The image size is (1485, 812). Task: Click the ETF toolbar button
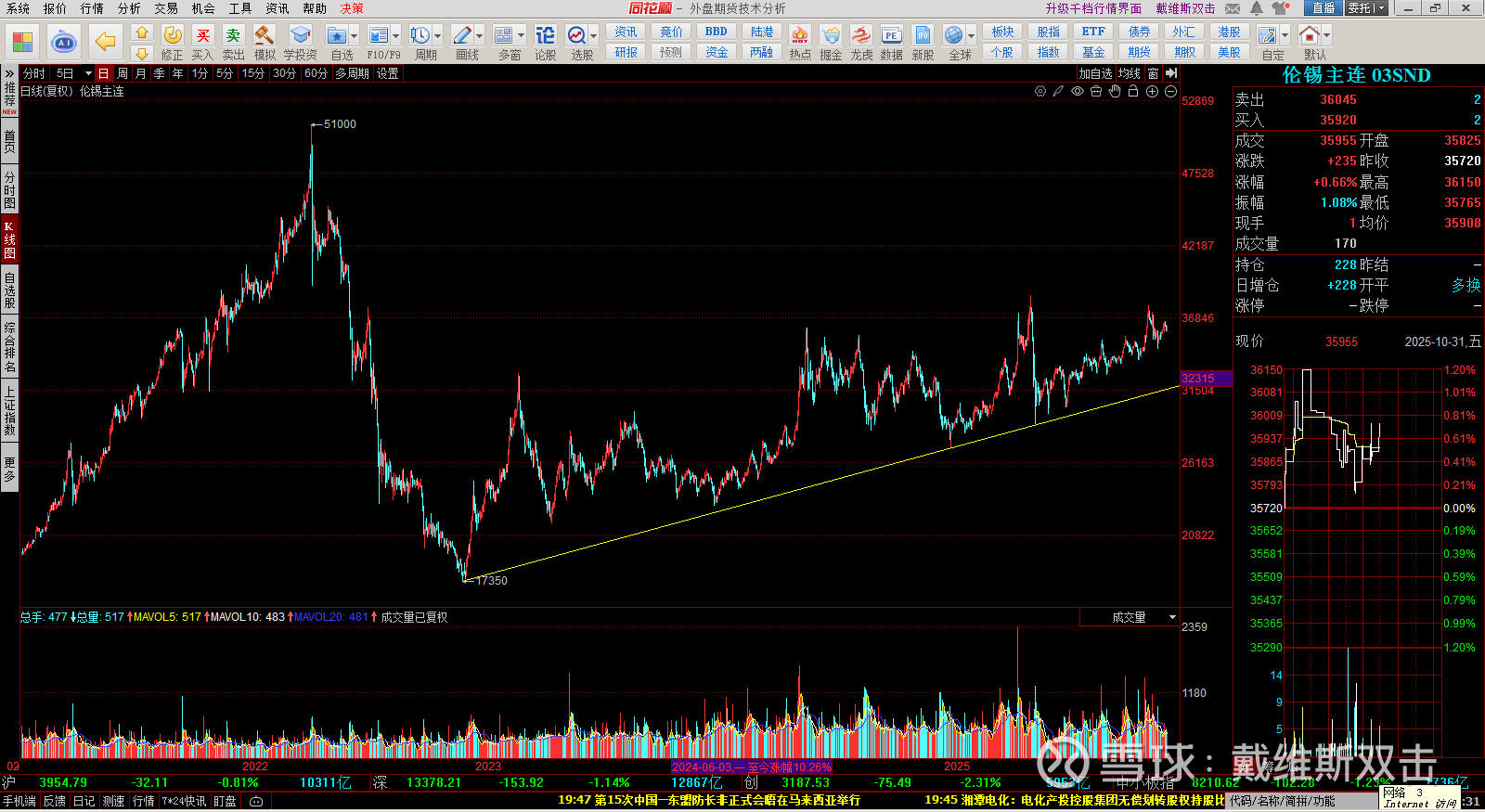[1093, 32]
